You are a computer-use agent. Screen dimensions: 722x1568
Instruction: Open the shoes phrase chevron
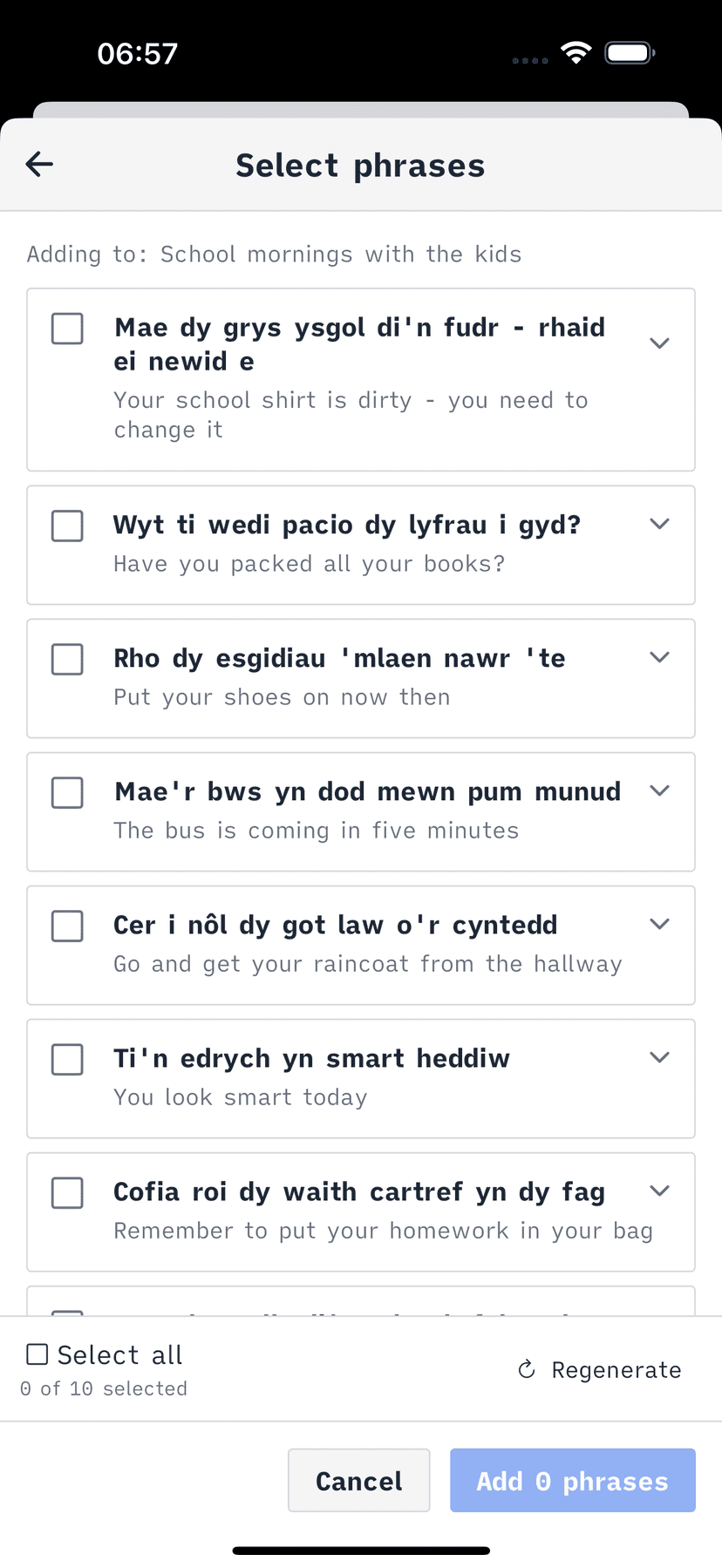pos(660,657)
